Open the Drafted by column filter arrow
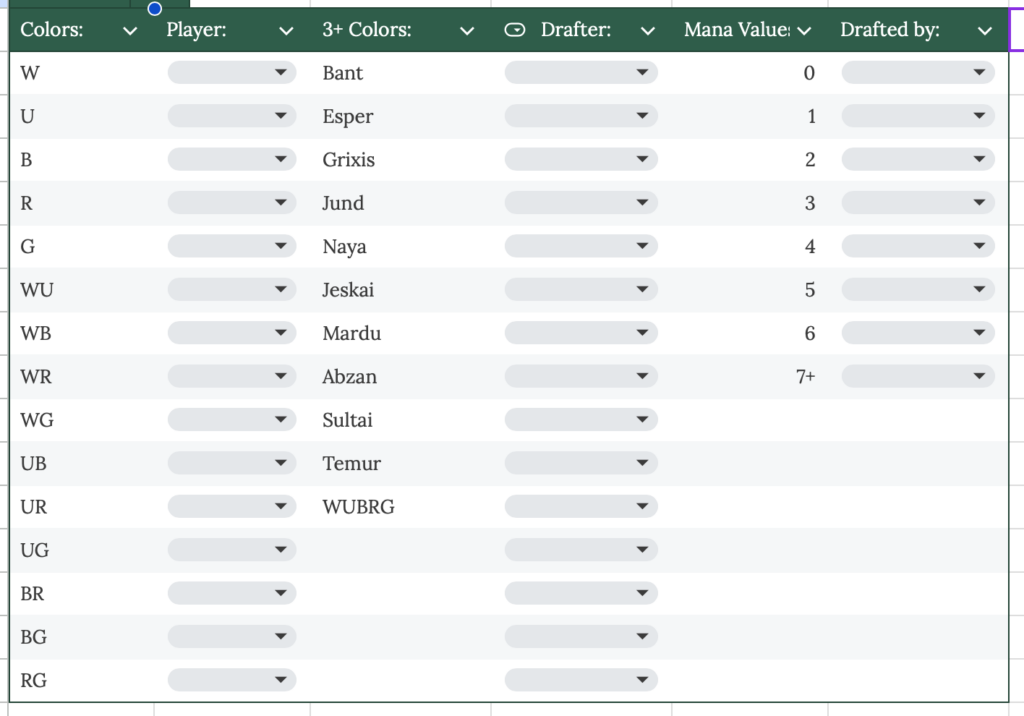This screenshot has height=716, width=1024. [984, 31]
